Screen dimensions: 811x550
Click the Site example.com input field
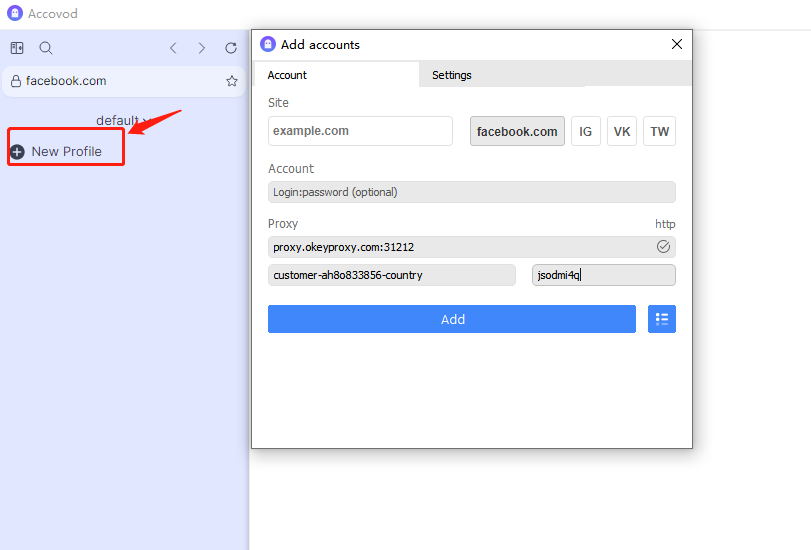click(360, 131)
